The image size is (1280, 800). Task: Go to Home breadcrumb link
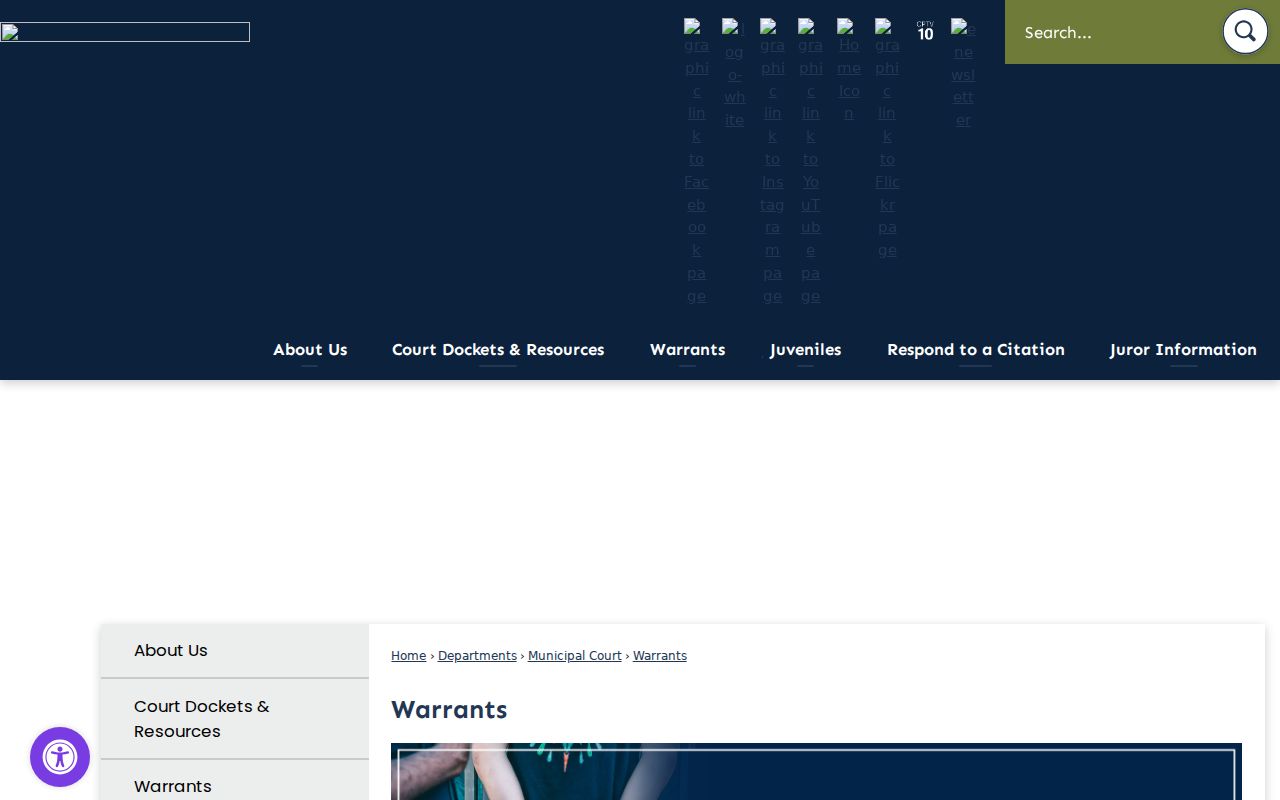point(408,656)
